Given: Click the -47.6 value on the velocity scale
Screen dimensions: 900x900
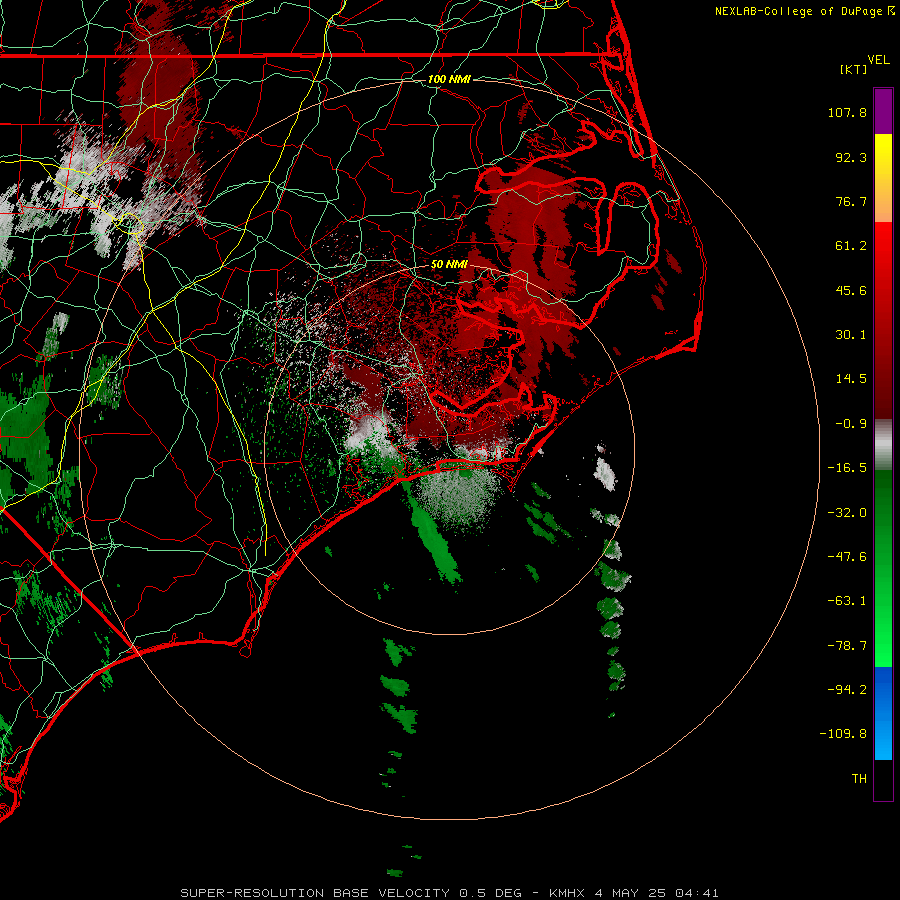Looking at the screenshot, I should tap(847, 557).
